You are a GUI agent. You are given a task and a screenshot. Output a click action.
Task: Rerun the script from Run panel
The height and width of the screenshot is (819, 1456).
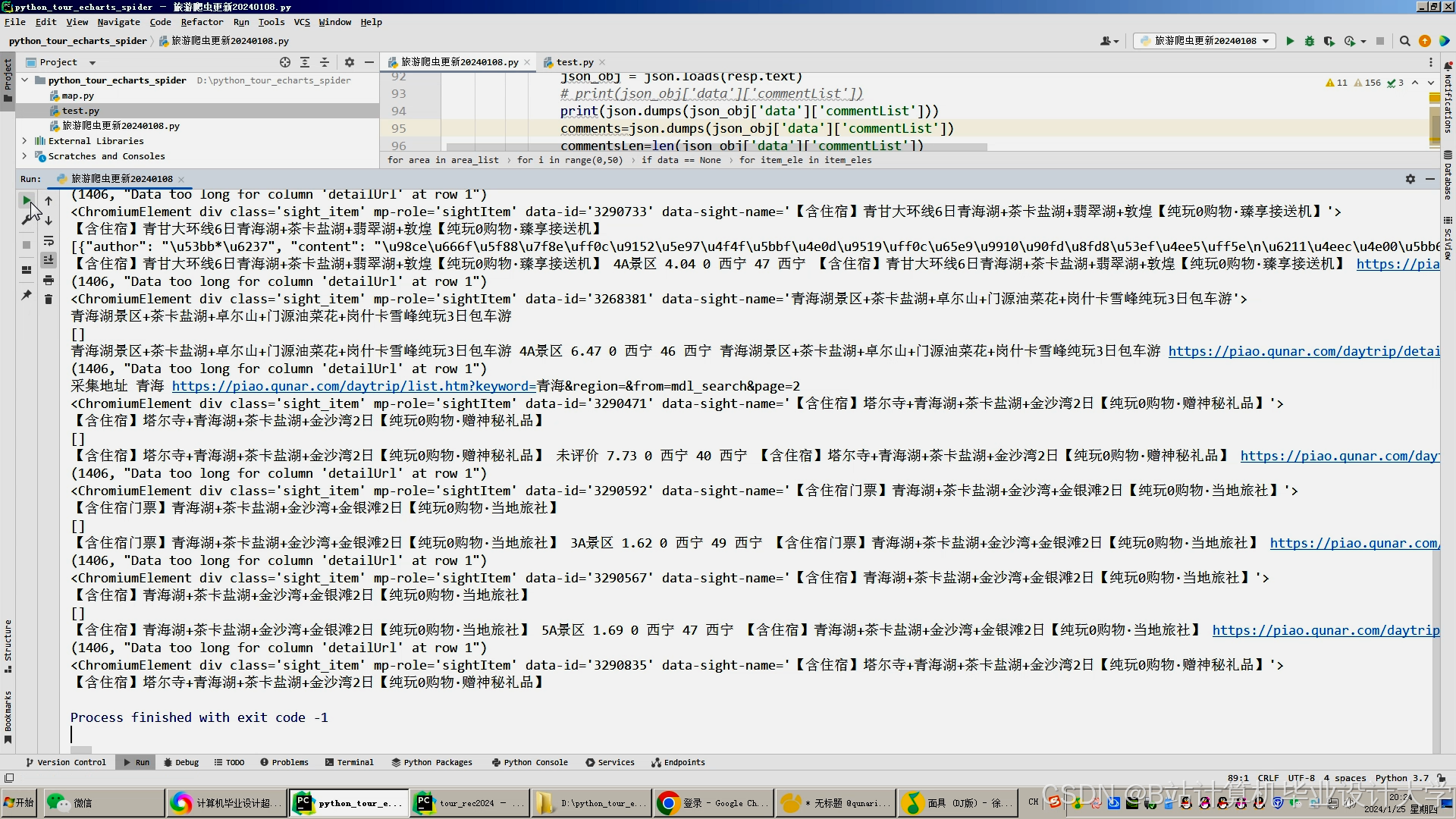pos(27,200)
